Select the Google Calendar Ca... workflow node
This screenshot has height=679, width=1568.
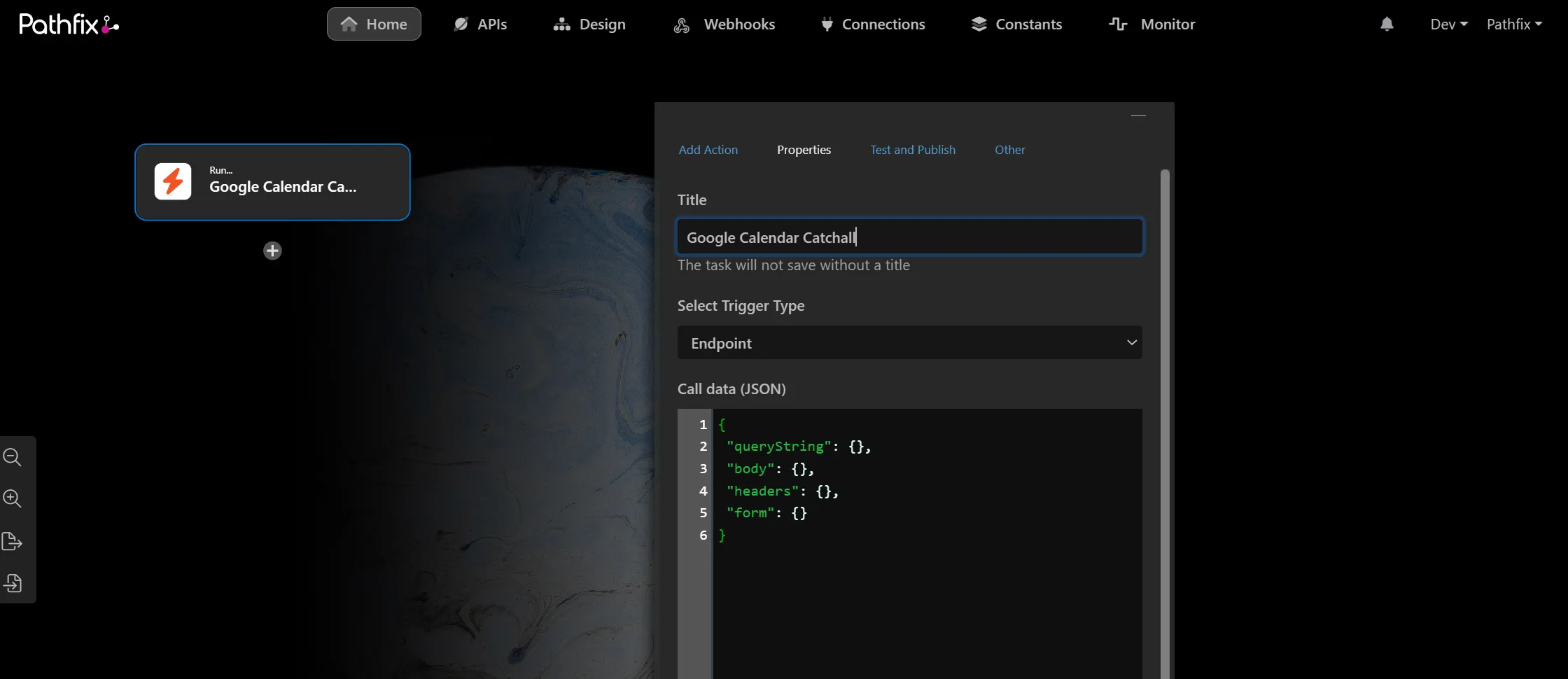[272, 182]
